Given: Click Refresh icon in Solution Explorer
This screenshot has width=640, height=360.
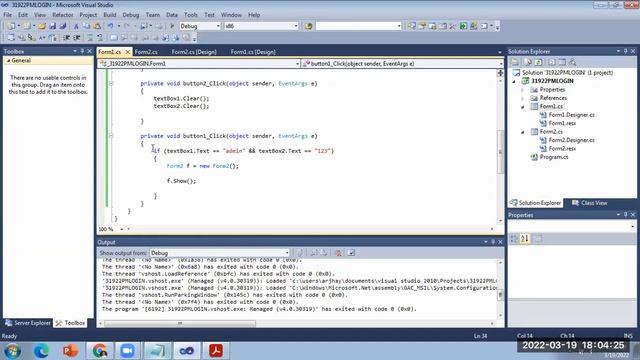Looking at the screenshot, I should pos(539,62).
